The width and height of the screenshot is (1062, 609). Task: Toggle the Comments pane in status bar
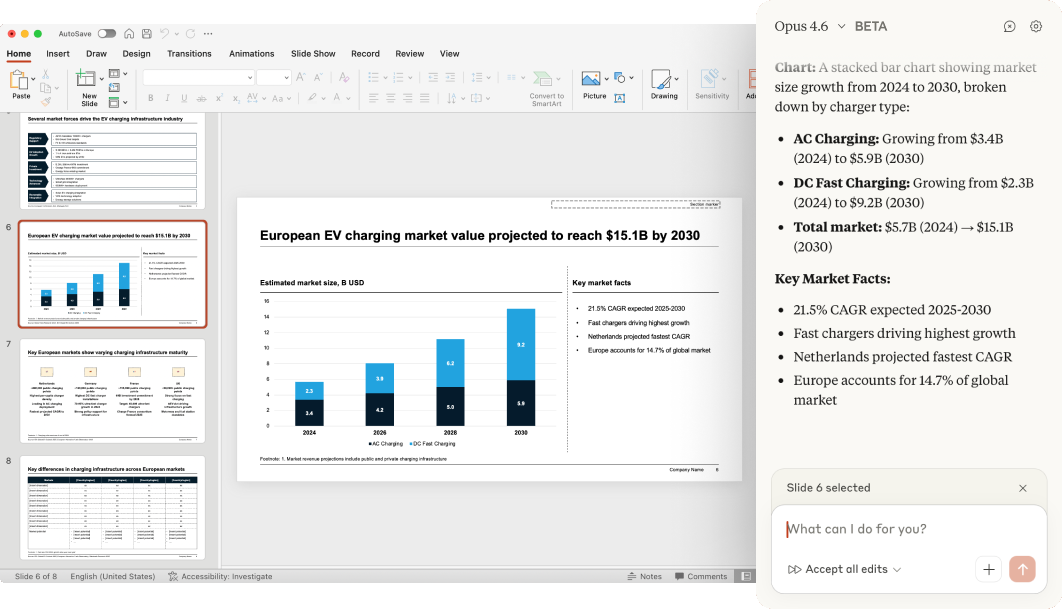(699, 576)
